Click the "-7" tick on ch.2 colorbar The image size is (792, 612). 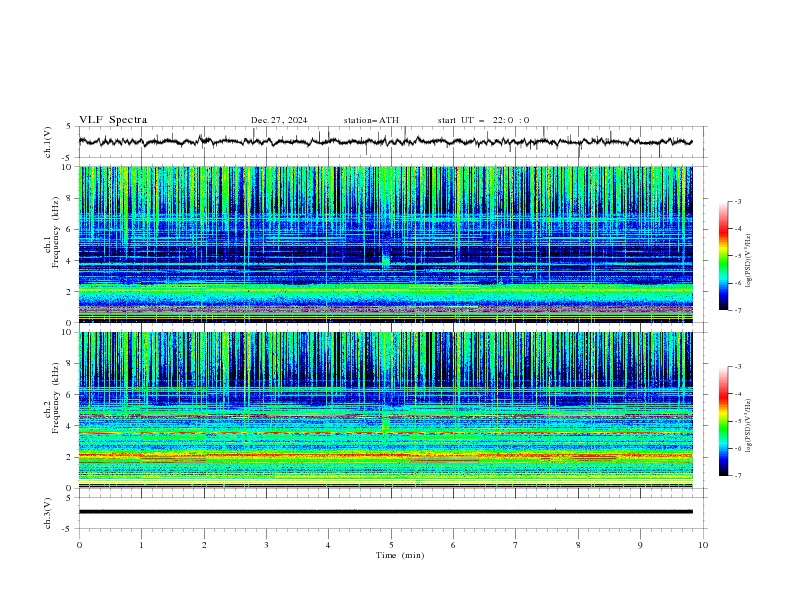tap(738, 476)
